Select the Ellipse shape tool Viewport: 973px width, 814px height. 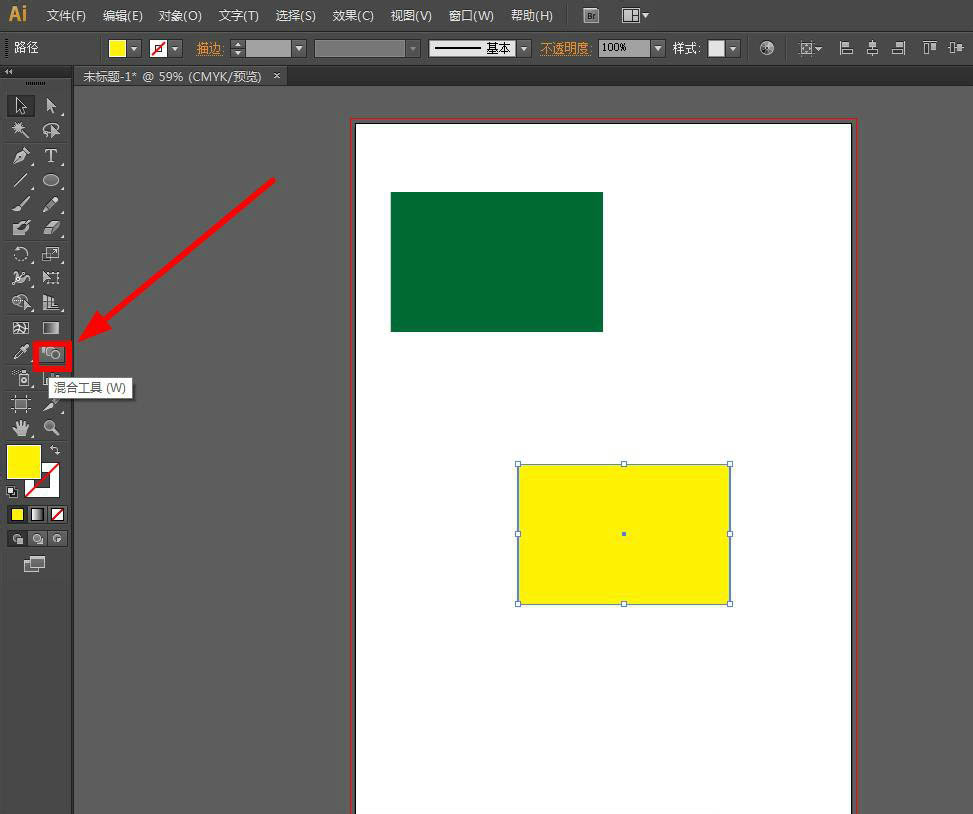click(x=51, y=181)
